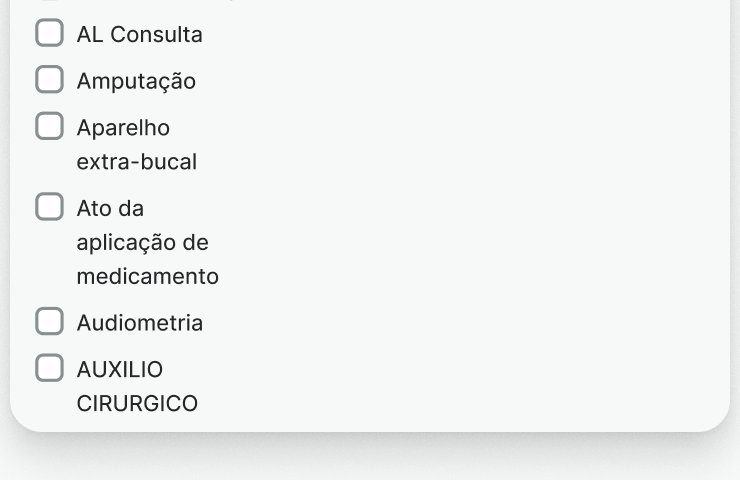Click the "extra-bucal" text line
Screen dimensions: 740x480
[x=136, y=162]
